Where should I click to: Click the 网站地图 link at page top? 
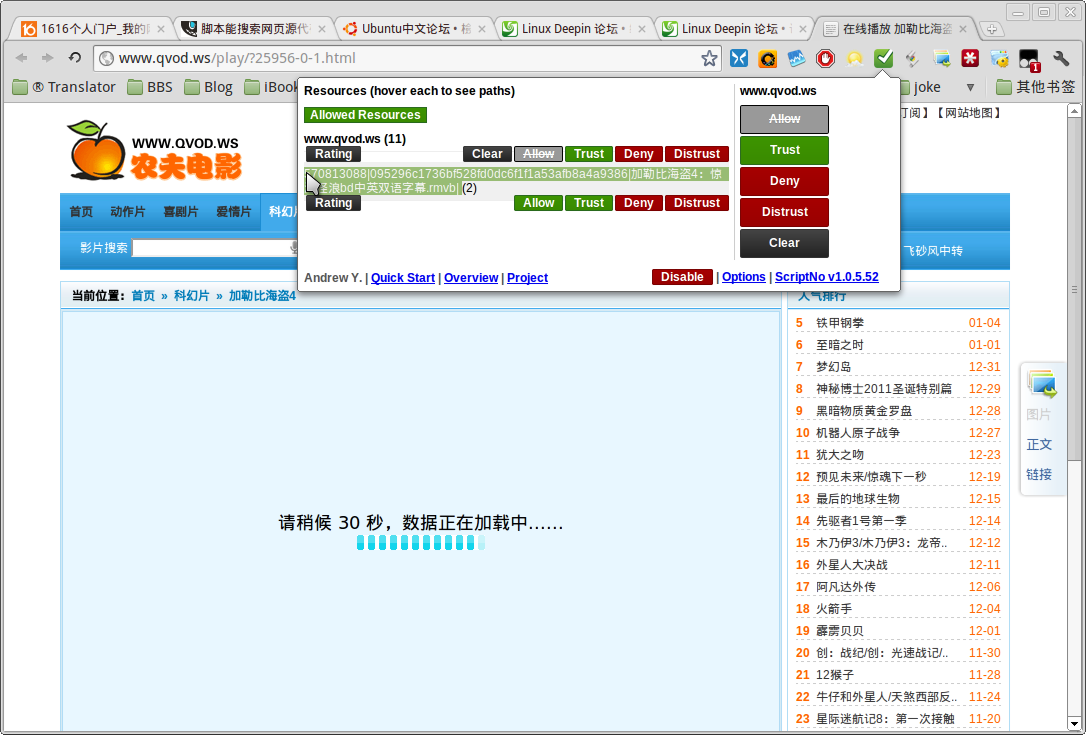[x=969, y=113]
